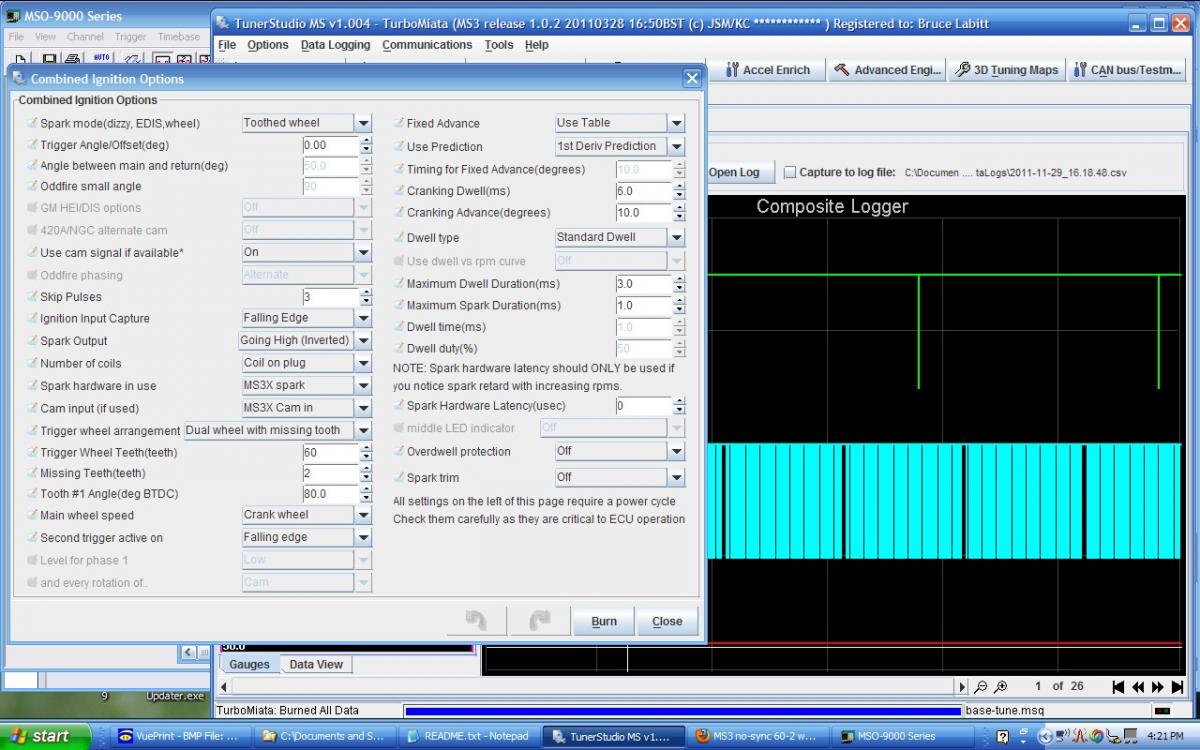1200x750 pixels.
Task: Click the CAN bus/Testmodes toolbar button
Action: coord(1127,70)
